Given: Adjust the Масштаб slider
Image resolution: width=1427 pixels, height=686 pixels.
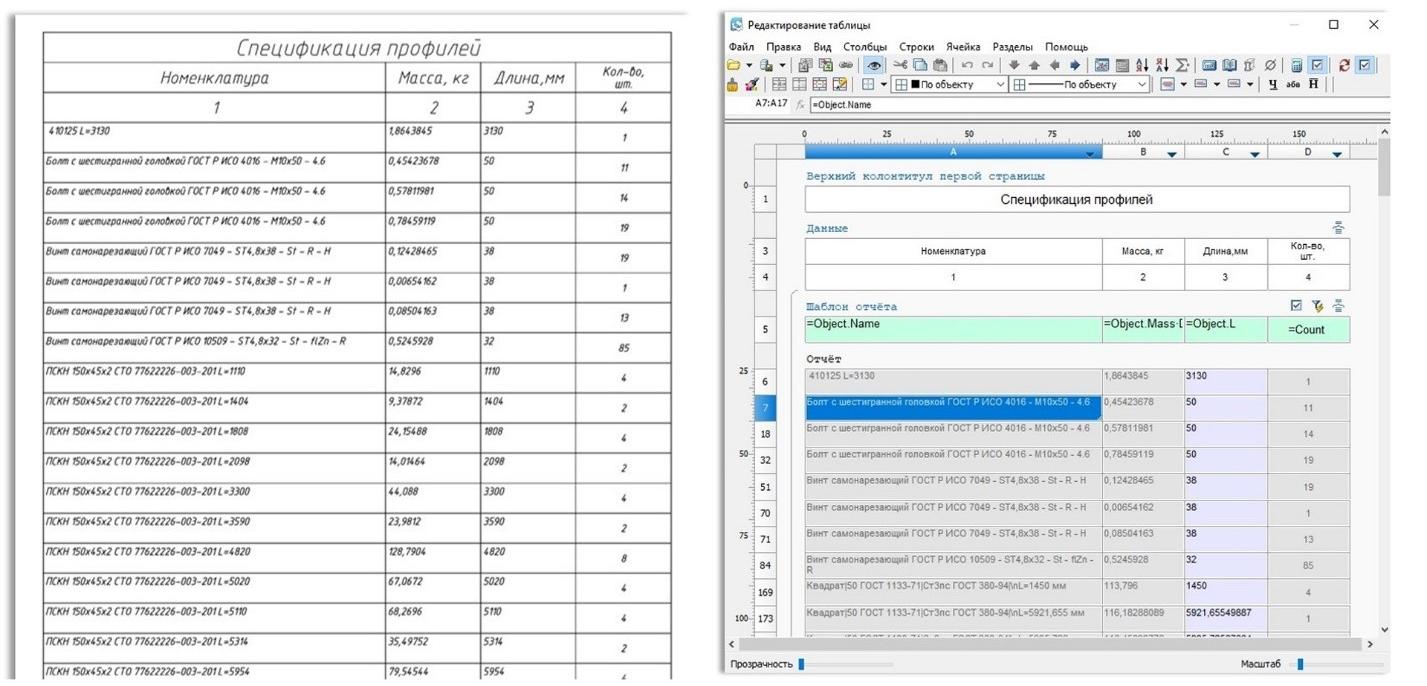Looking at the screenshot, I should click(1299, 664).
